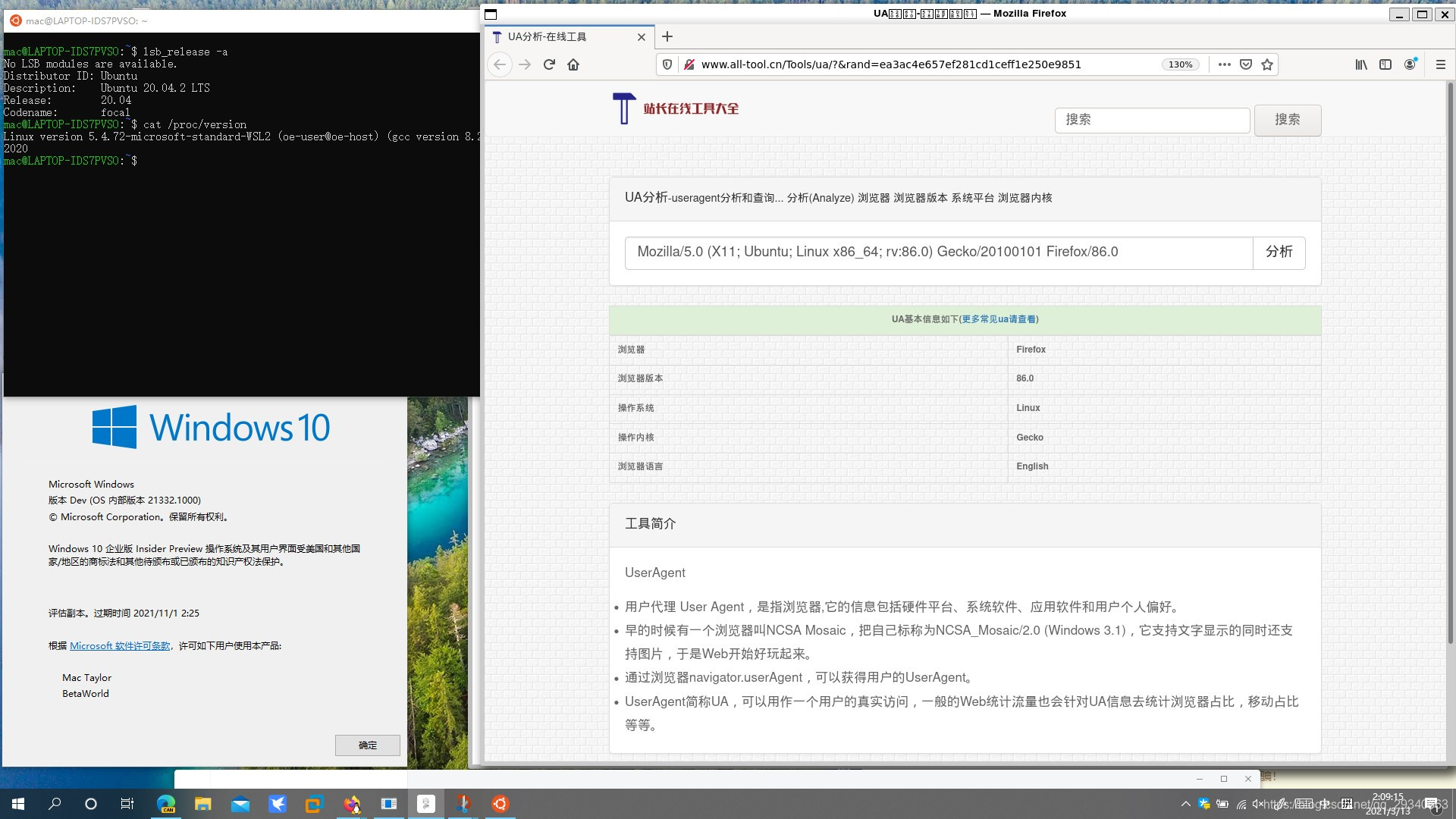Open Mail app from taskbar

pos(240,804)
